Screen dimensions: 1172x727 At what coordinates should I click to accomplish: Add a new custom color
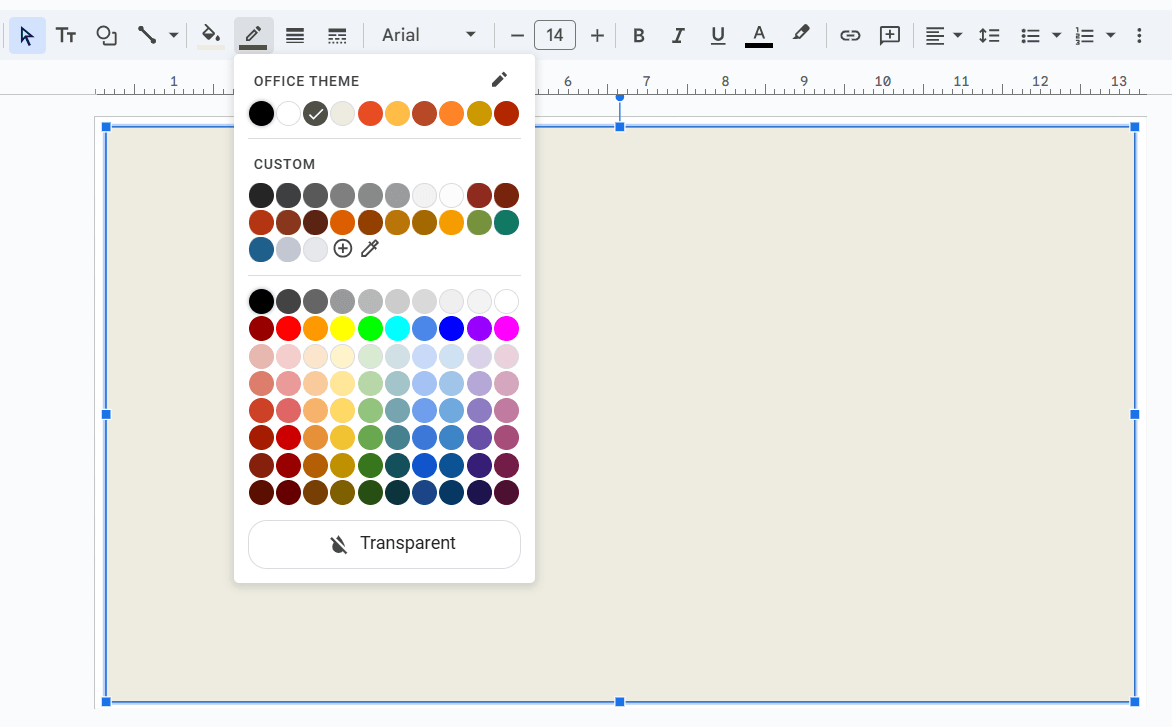pyautogui.click(x=343, y=248)
